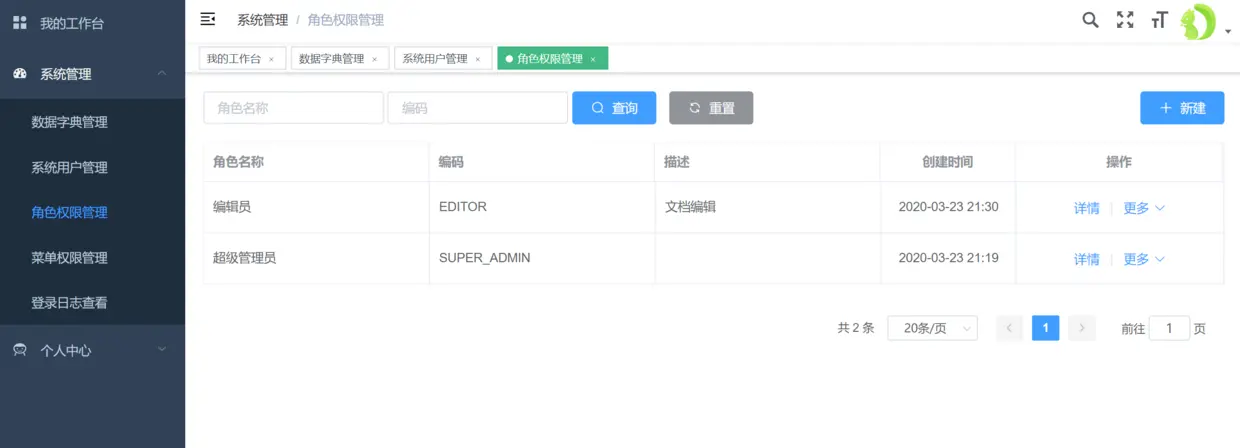Open 登录日志查看 from sidebar
Screen dimensions: 1240x448
pos(92,302)
